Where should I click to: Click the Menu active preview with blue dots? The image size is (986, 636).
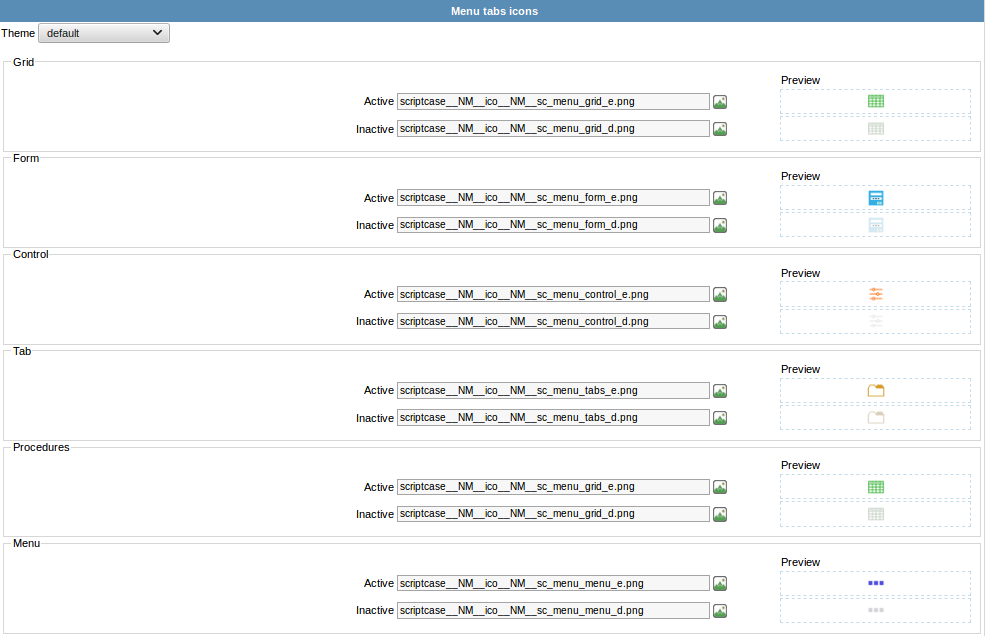[875, 583]
